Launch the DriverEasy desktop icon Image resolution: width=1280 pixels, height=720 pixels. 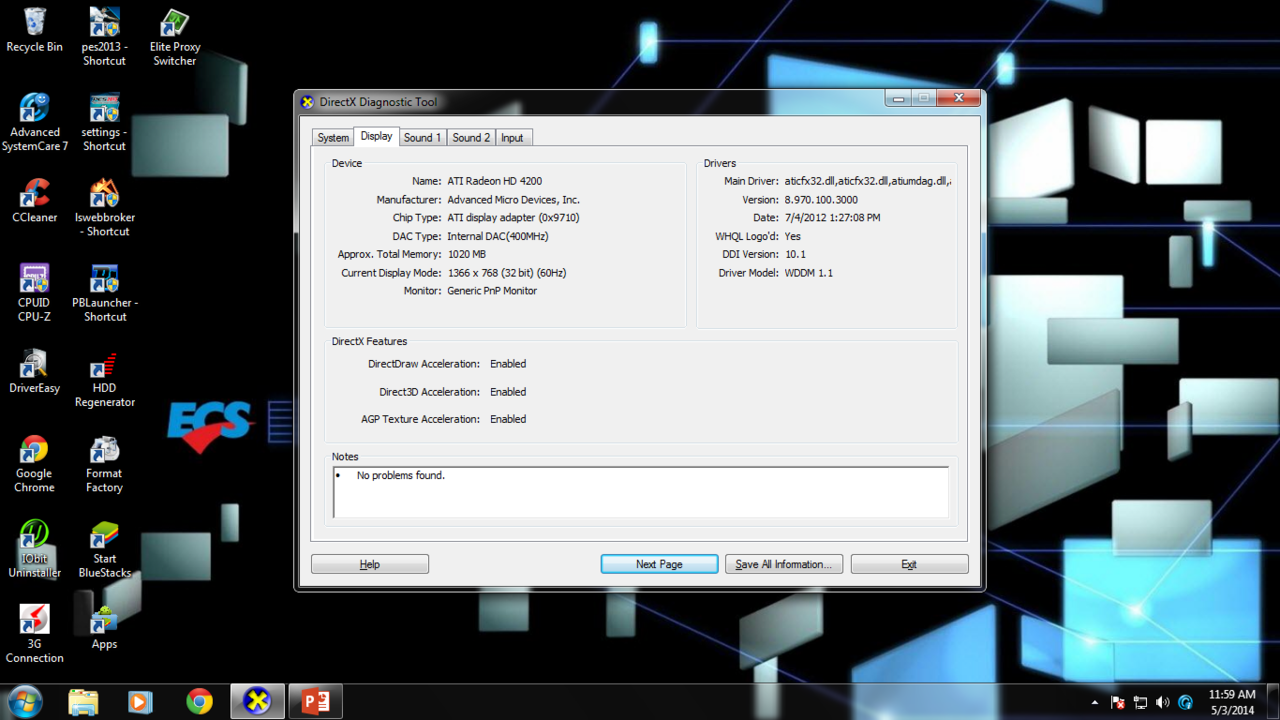pos(35,372)
